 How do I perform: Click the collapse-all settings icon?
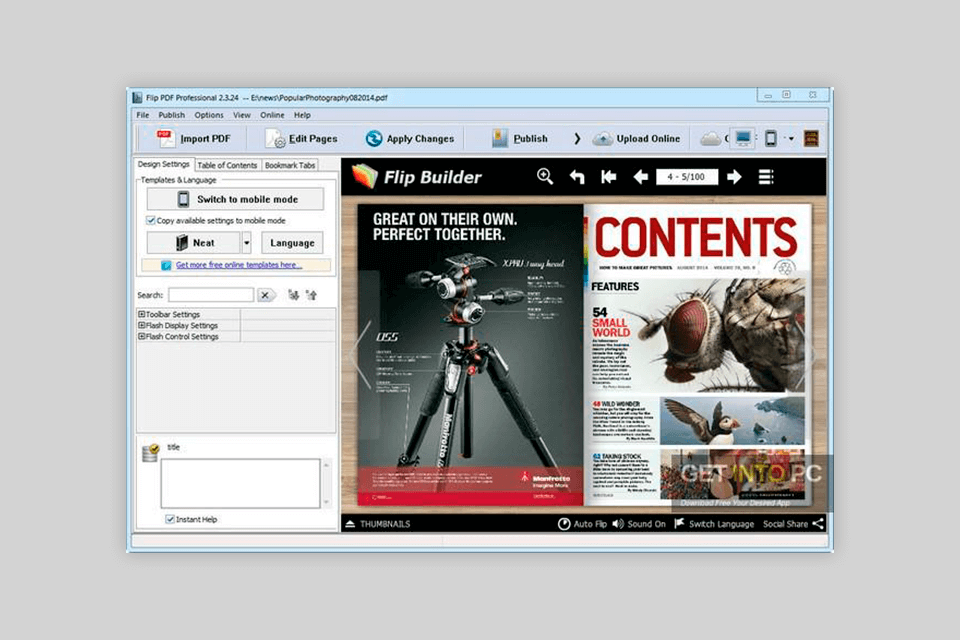pos(312,295)
